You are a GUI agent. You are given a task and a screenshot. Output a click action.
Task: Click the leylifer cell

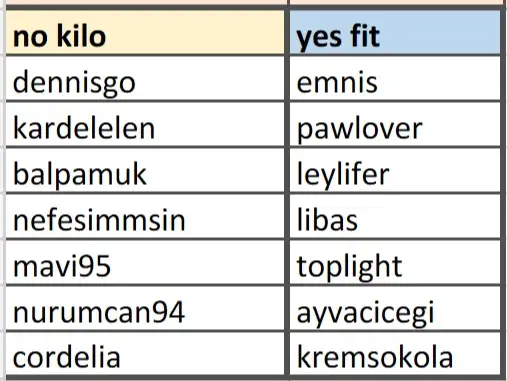pos(395,170)
